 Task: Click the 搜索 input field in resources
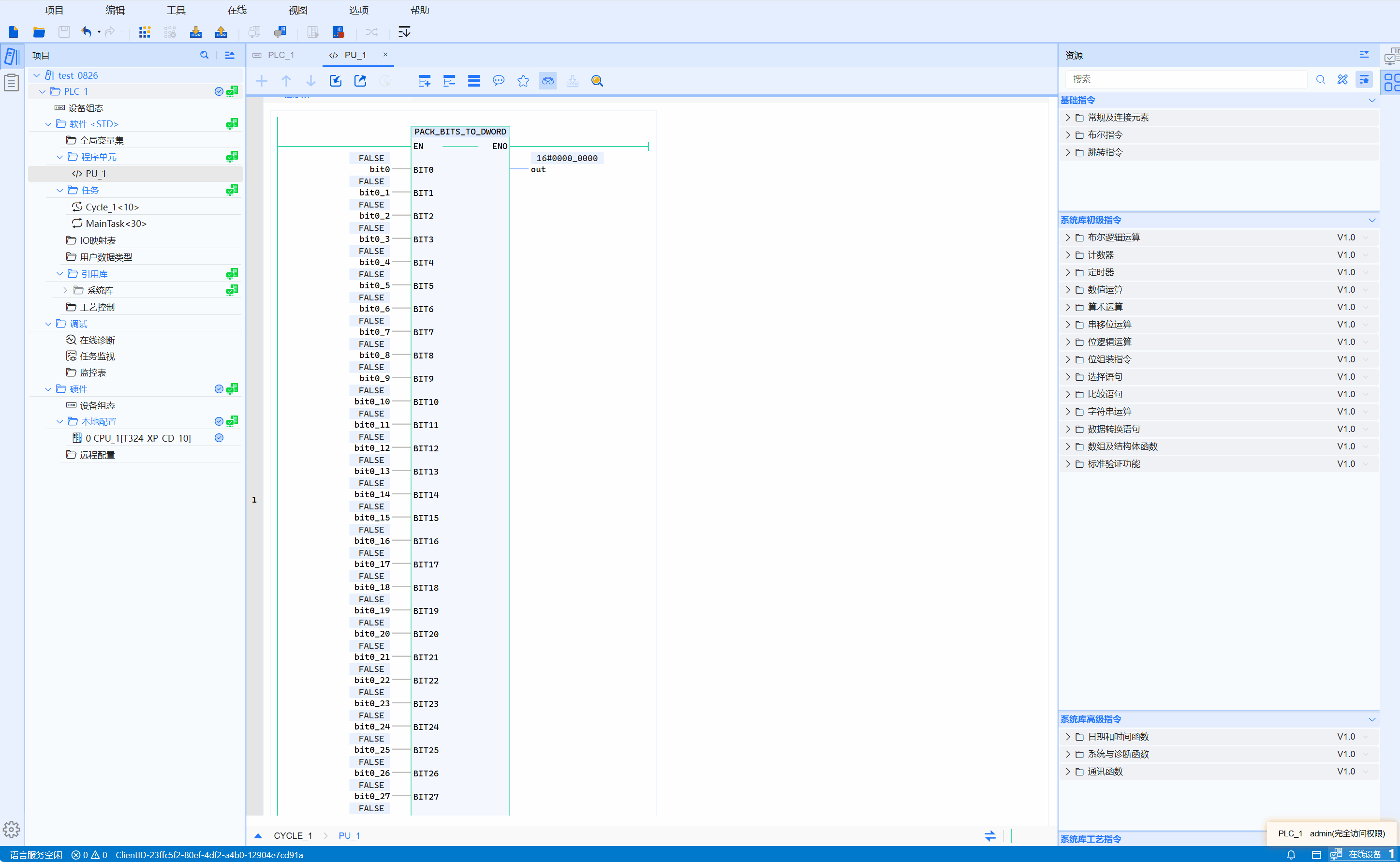(x=1185, y=79)
